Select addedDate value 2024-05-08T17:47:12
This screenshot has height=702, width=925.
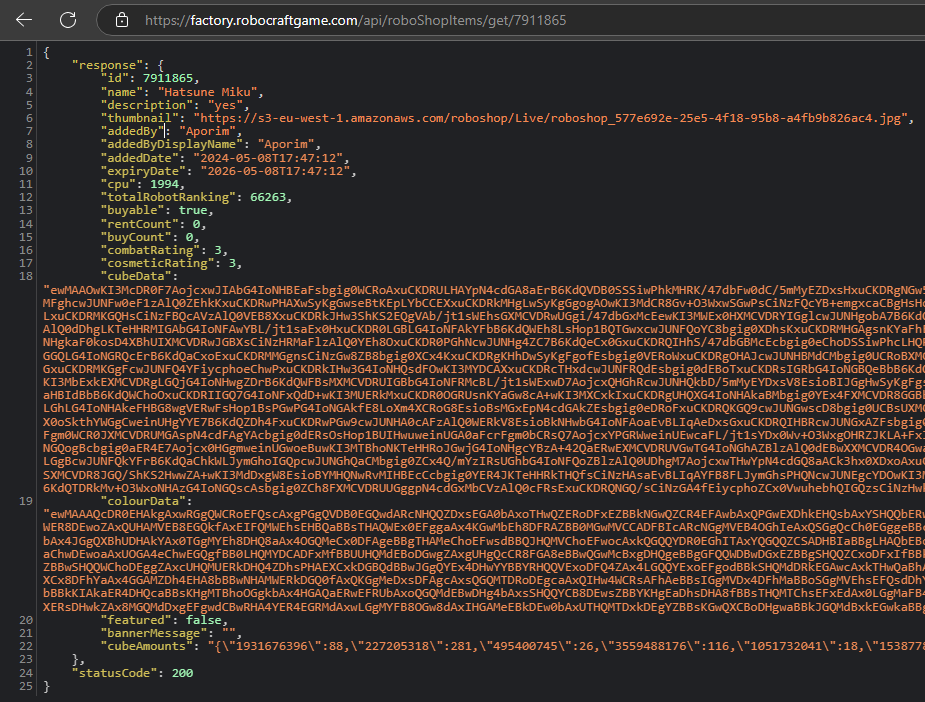click(268, 158)
